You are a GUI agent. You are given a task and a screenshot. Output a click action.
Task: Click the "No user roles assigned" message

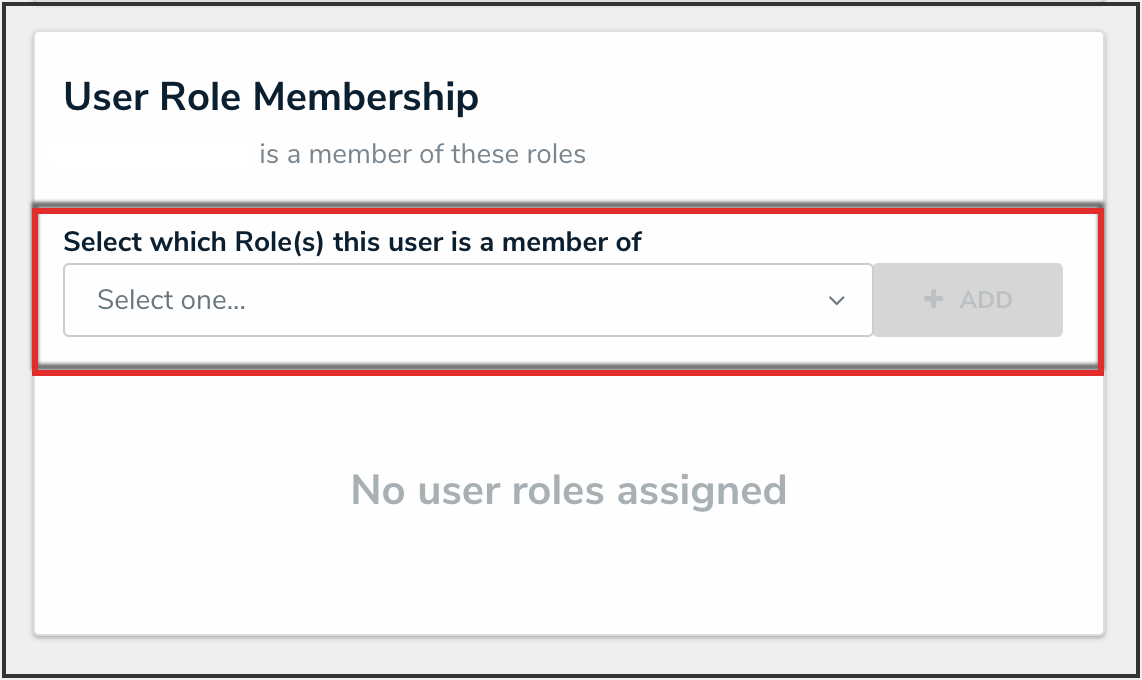pyautogui.click(x=568, y=491)
